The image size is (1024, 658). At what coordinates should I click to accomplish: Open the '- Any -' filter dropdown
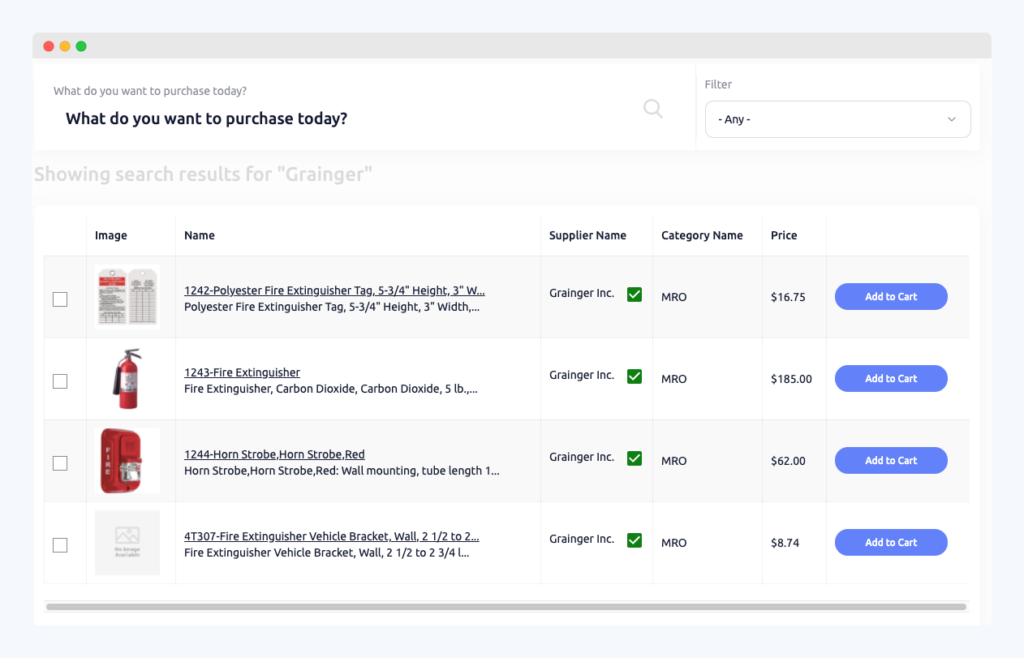838,118
